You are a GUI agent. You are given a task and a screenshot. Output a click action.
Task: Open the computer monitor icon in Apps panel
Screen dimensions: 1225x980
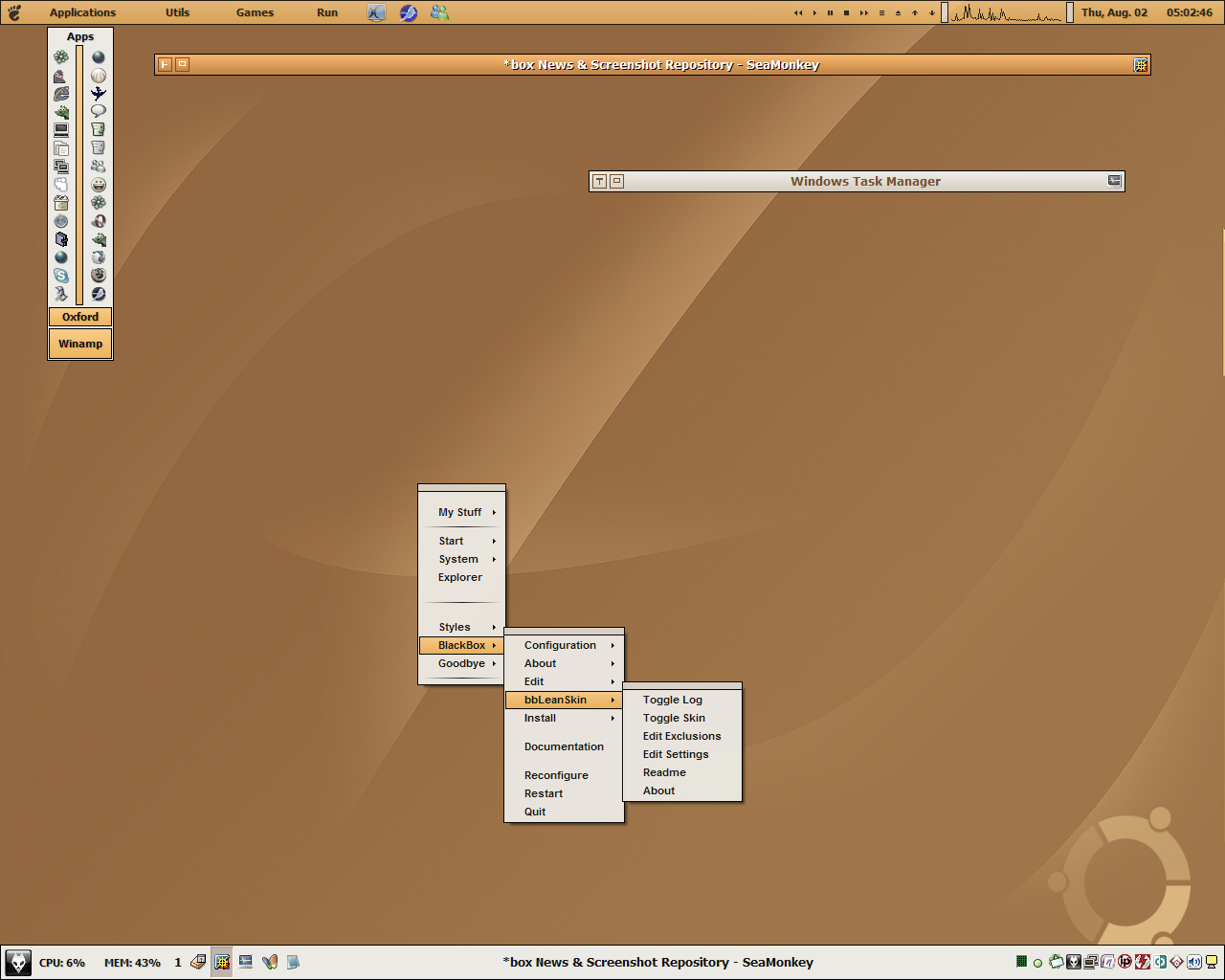pos(61,129)
